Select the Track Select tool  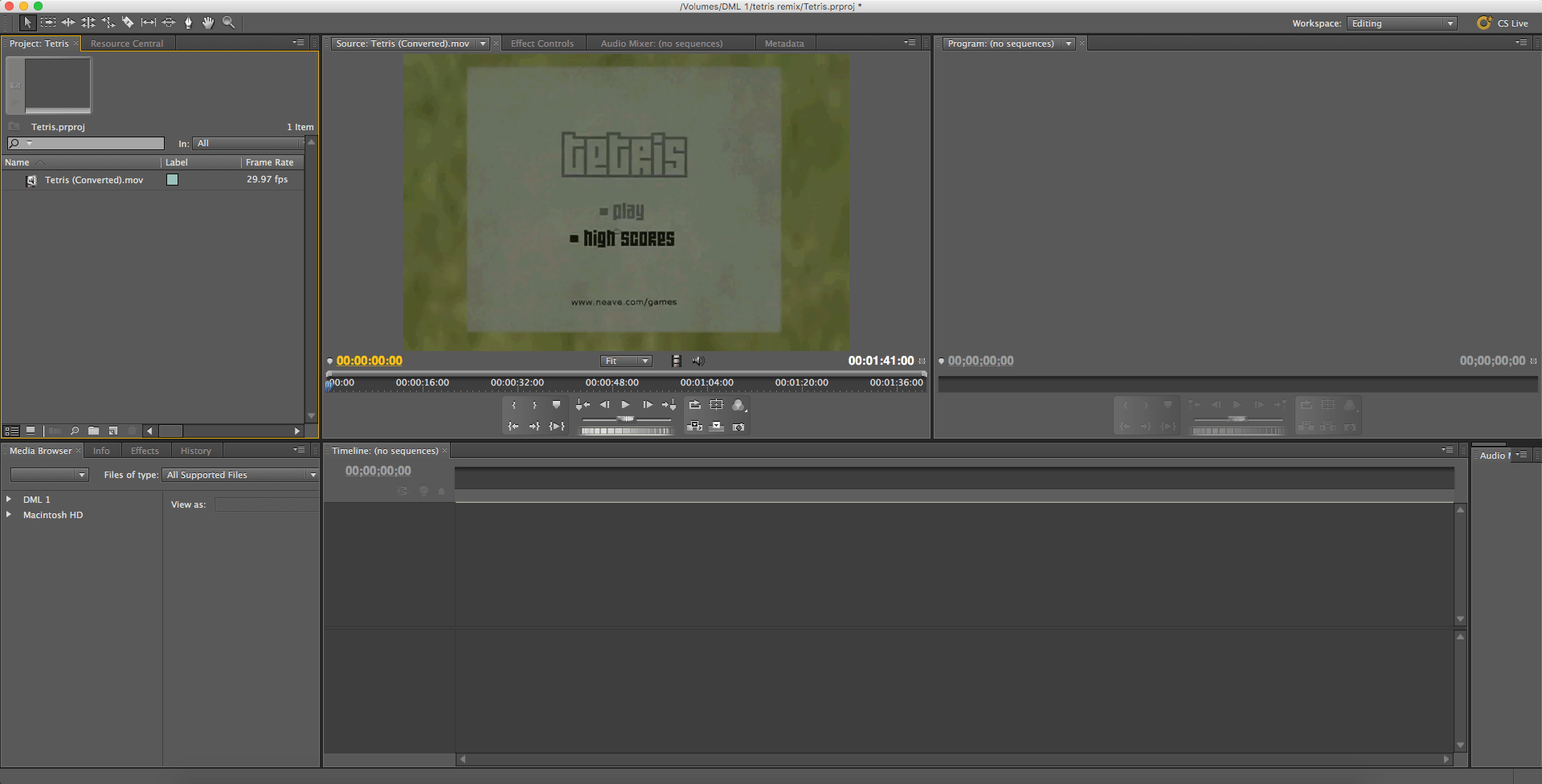click(48, 22)
